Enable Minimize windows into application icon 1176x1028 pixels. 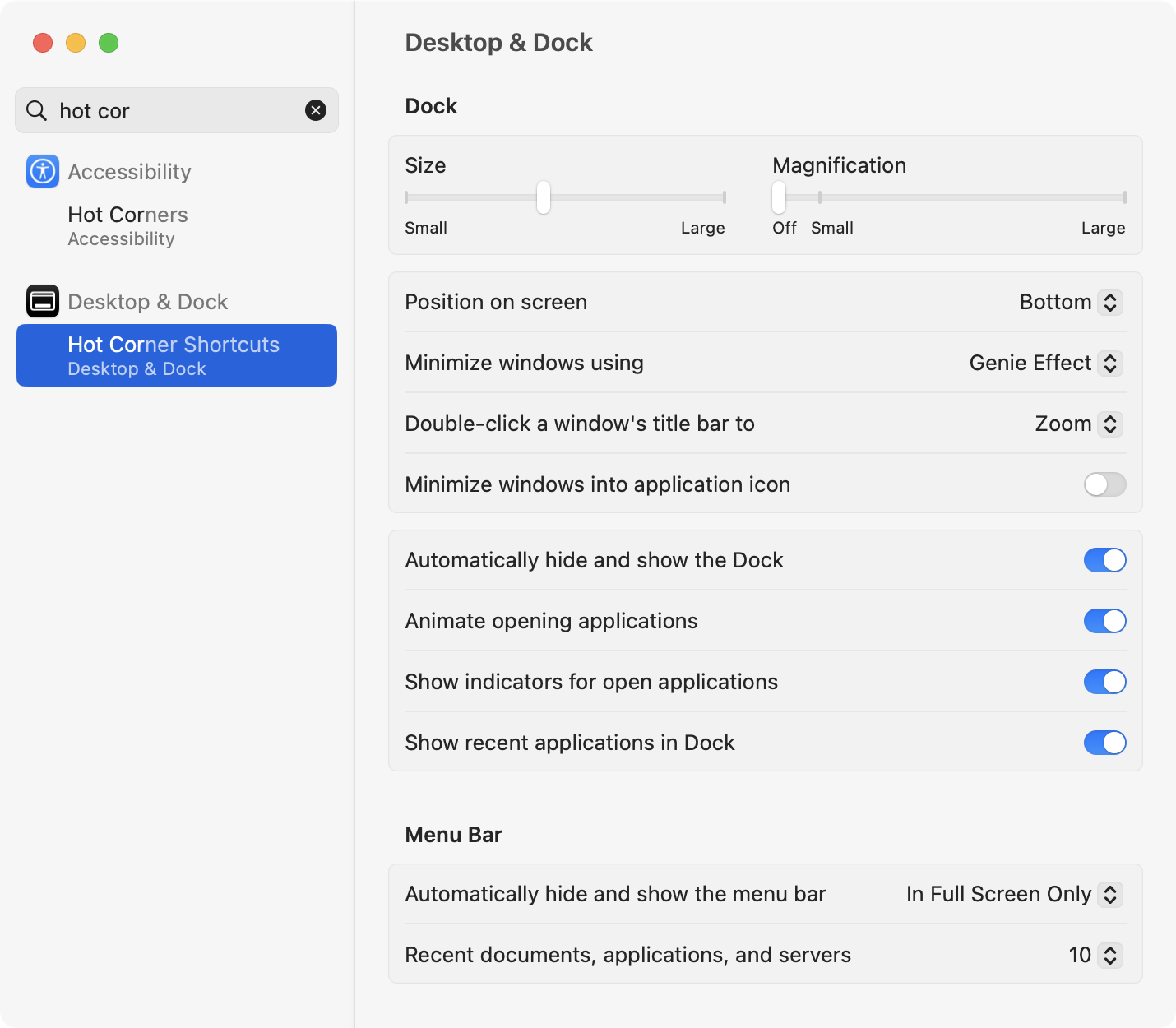[x=1104, y=484]
